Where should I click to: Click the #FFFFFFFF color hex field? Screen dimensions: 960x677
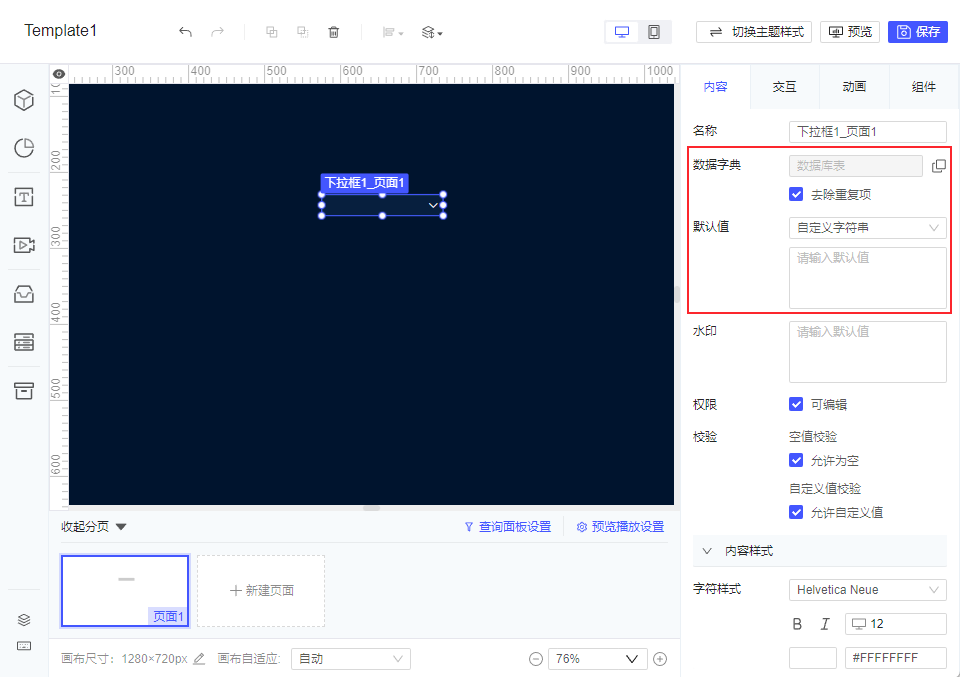(896, 658)
